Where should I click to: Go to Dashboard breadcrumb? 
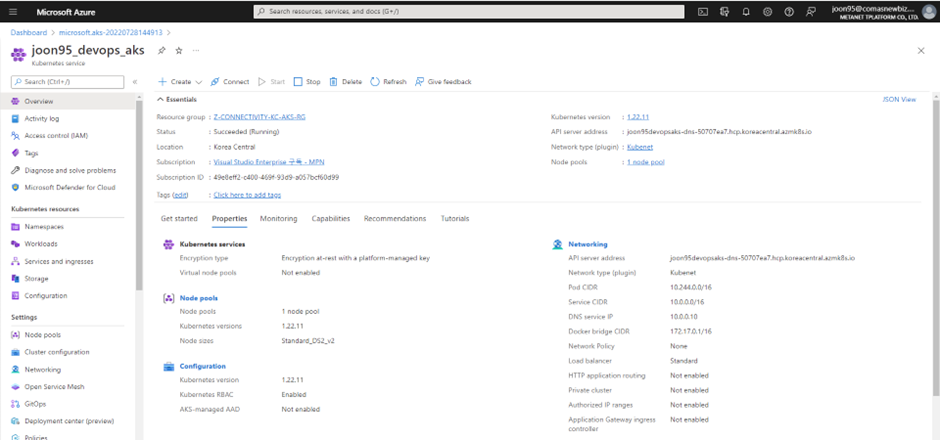28,32
